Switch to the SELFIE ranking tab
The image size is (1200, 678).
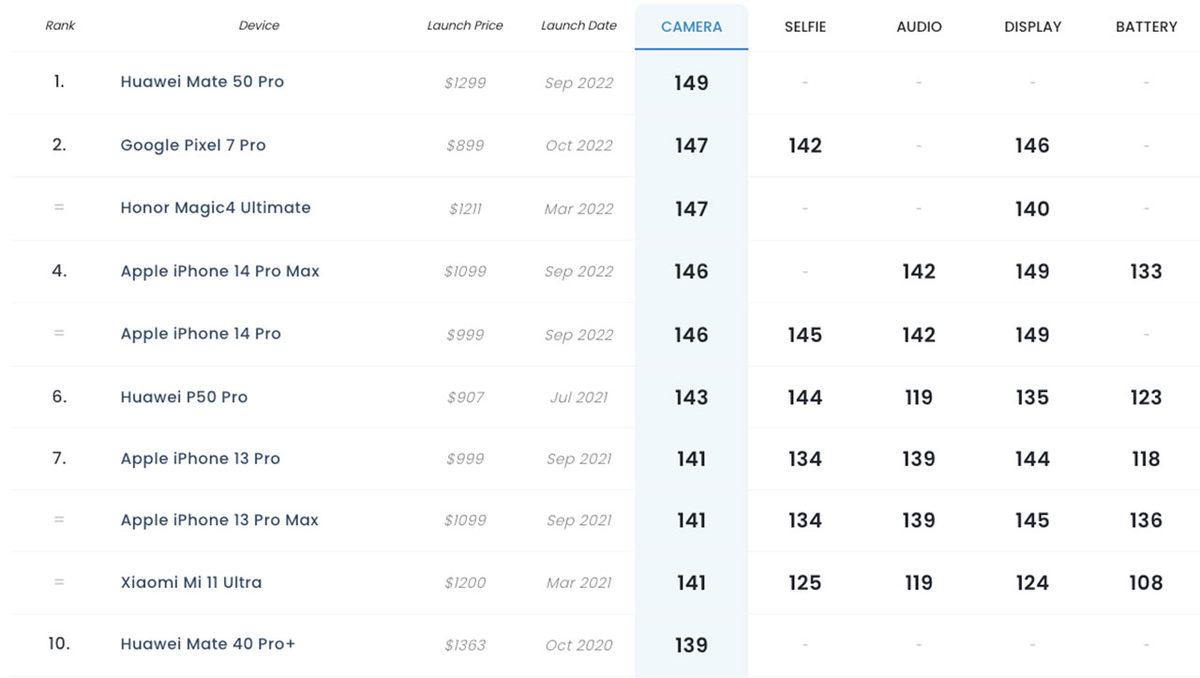point(805,27)
